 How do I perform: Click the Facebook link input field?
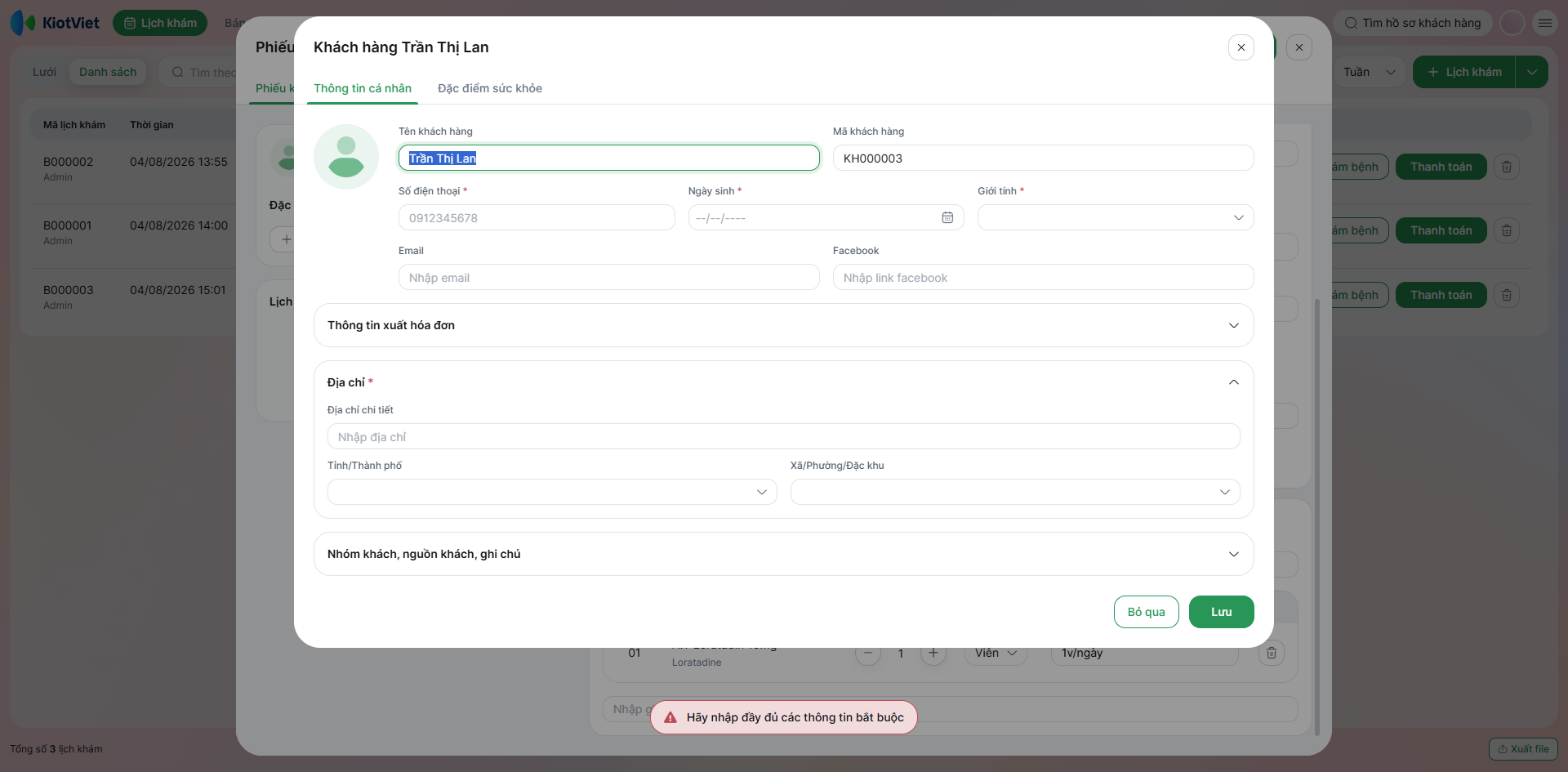1043,277
